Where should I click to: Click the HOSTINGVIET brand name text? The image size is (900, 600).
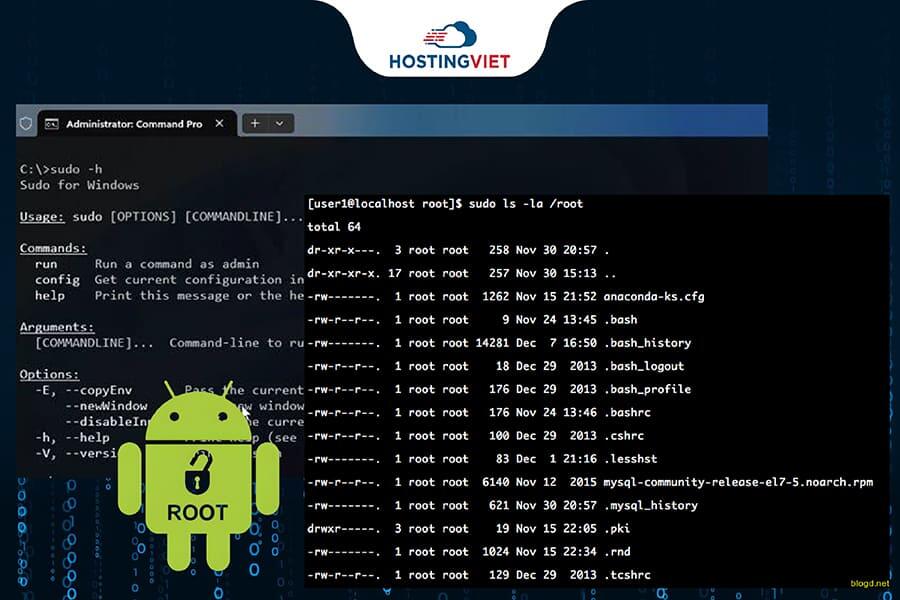[x=449, y=62]
